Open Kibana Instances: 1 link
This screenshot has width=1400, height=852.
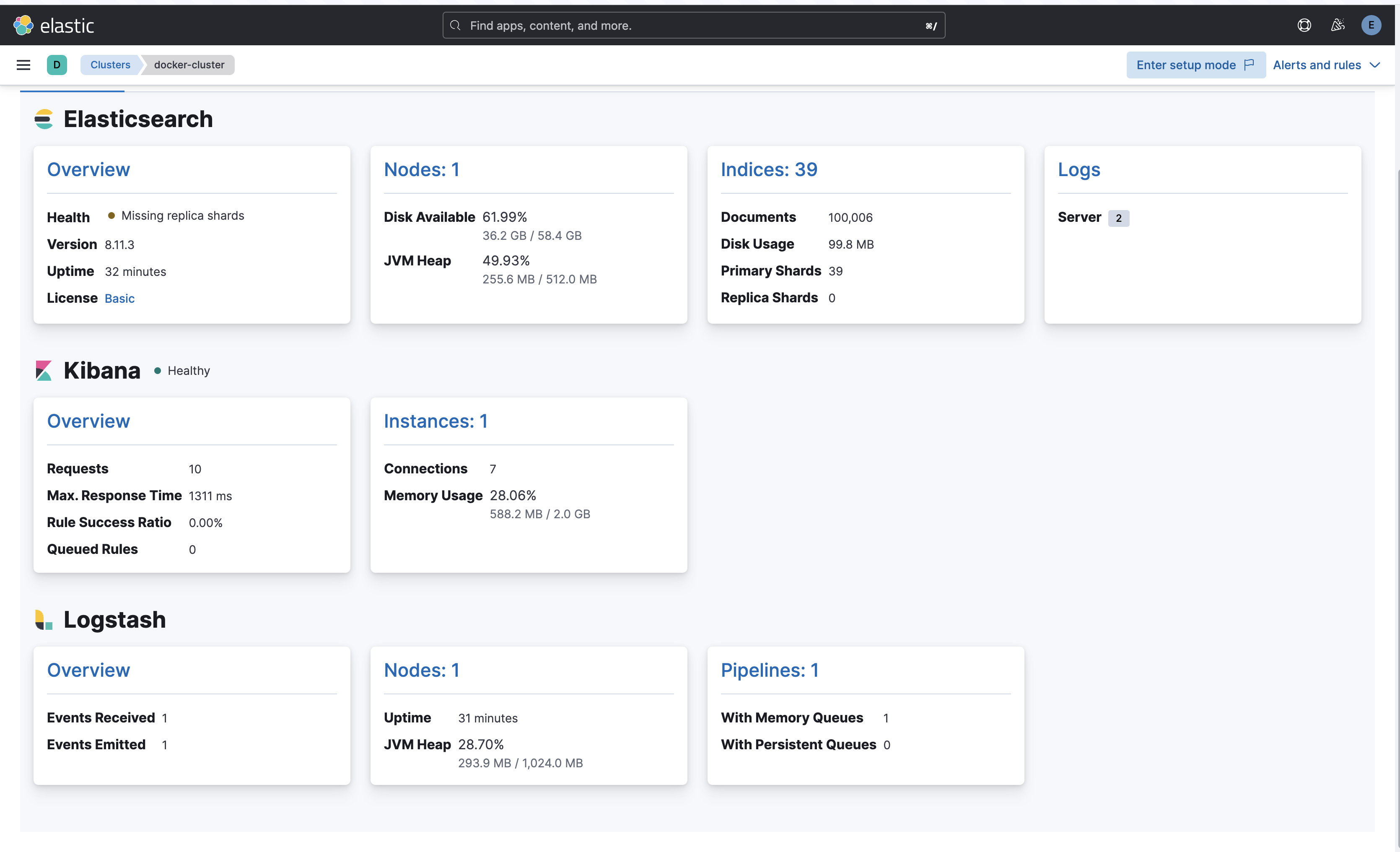pos(435,421)
